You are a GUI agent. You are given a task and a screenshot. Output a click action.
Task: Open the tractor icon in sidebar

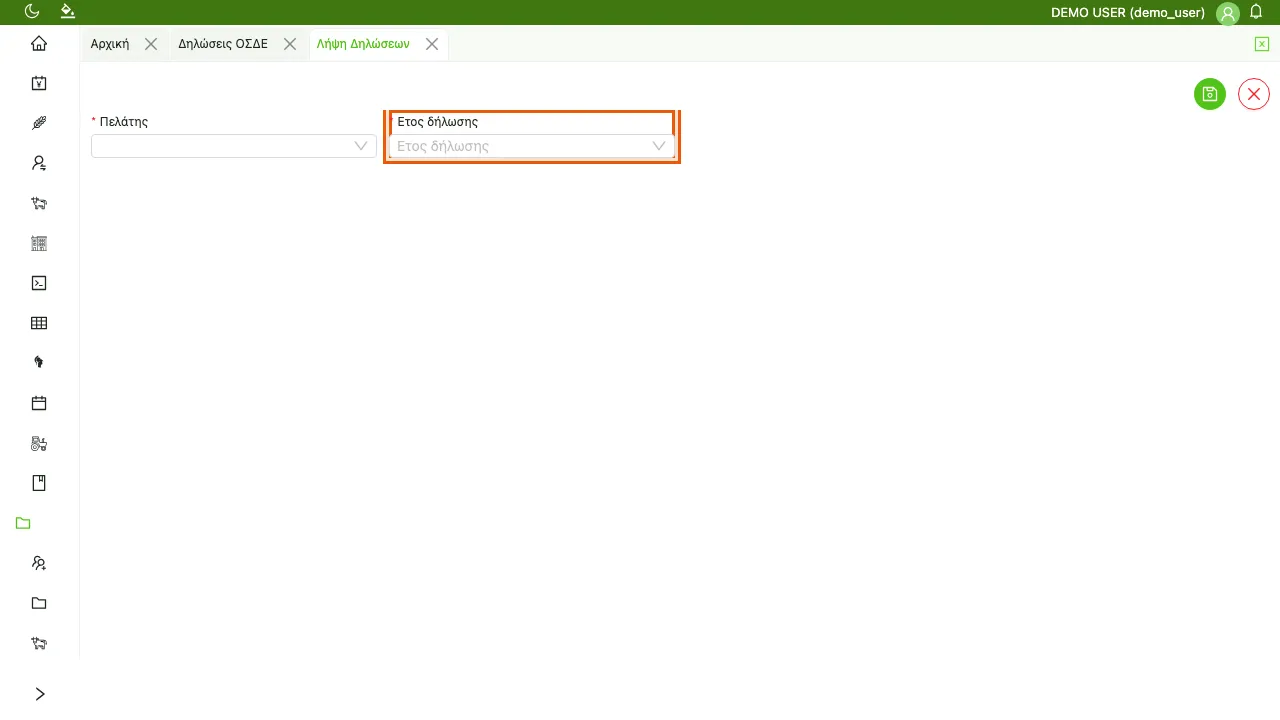pos(39,443)
